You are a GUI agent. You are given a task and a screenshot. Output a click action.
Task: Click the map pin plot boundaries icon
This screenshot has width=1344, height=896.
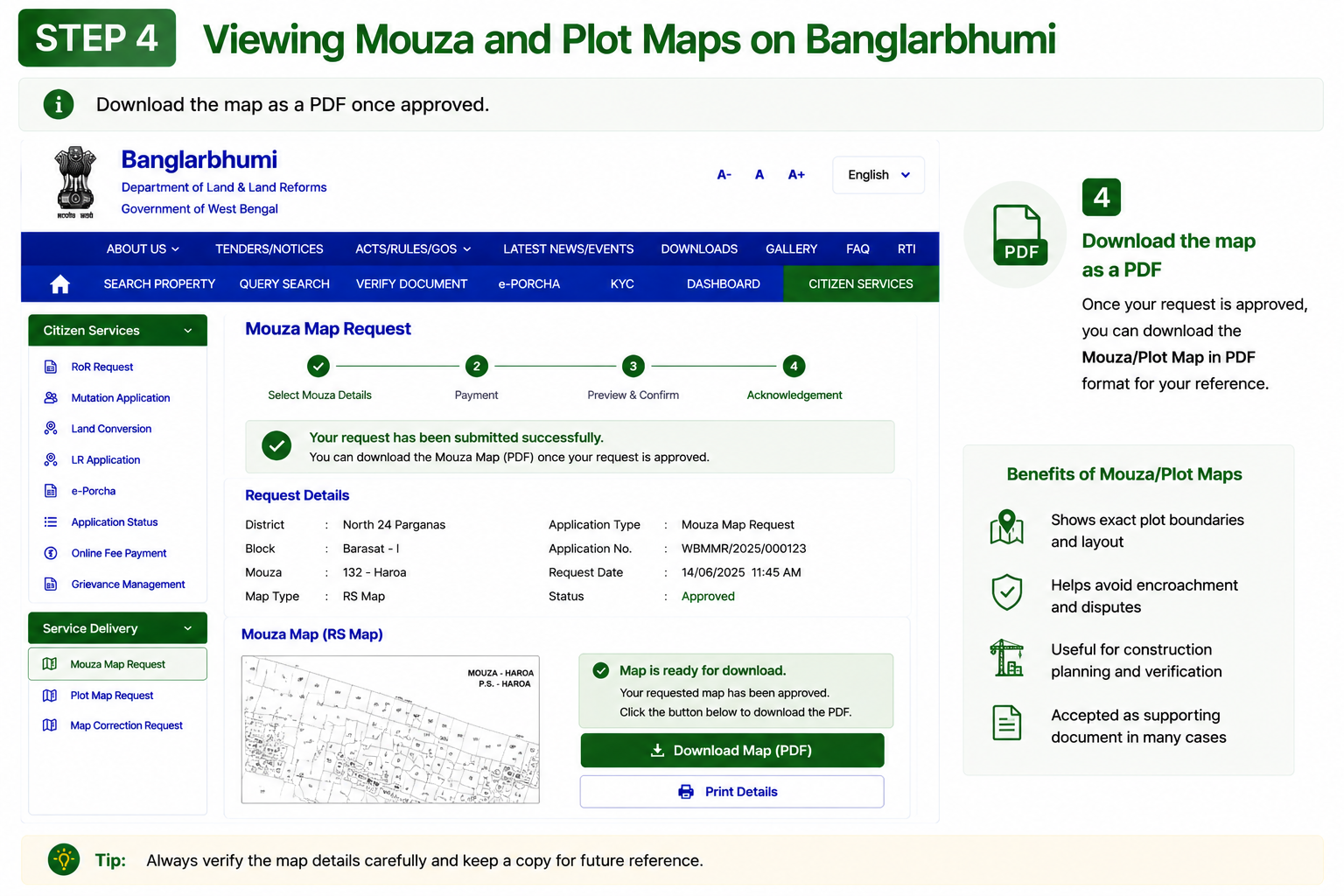1007,528
